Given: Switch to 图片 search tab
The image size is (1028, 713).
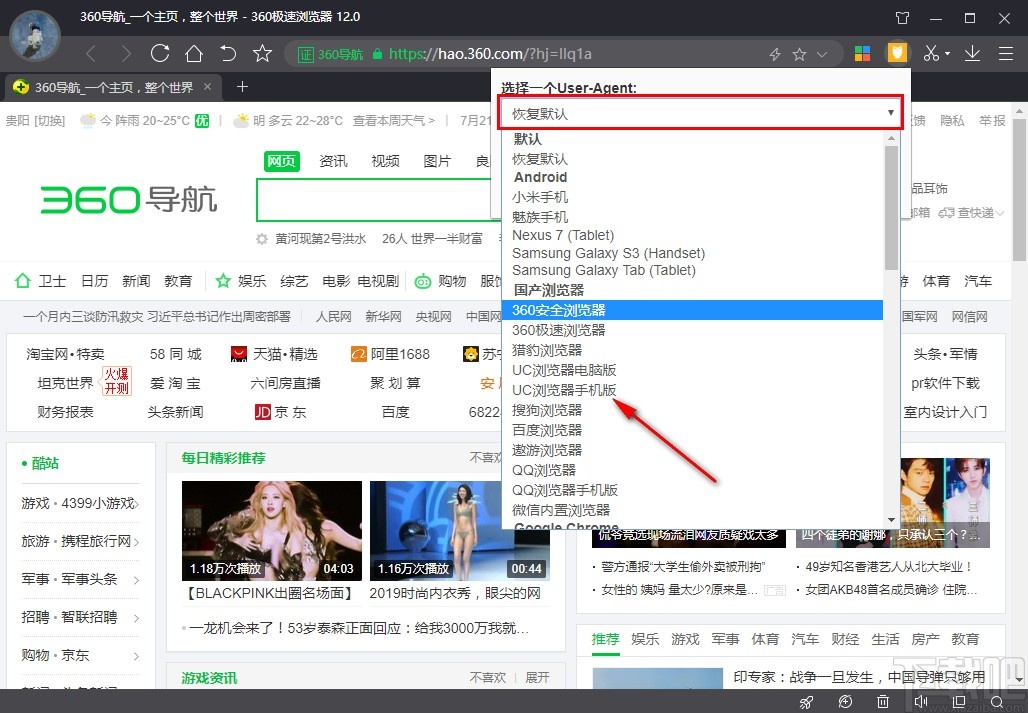Looking at the screenshot, I should pos(437,161).
